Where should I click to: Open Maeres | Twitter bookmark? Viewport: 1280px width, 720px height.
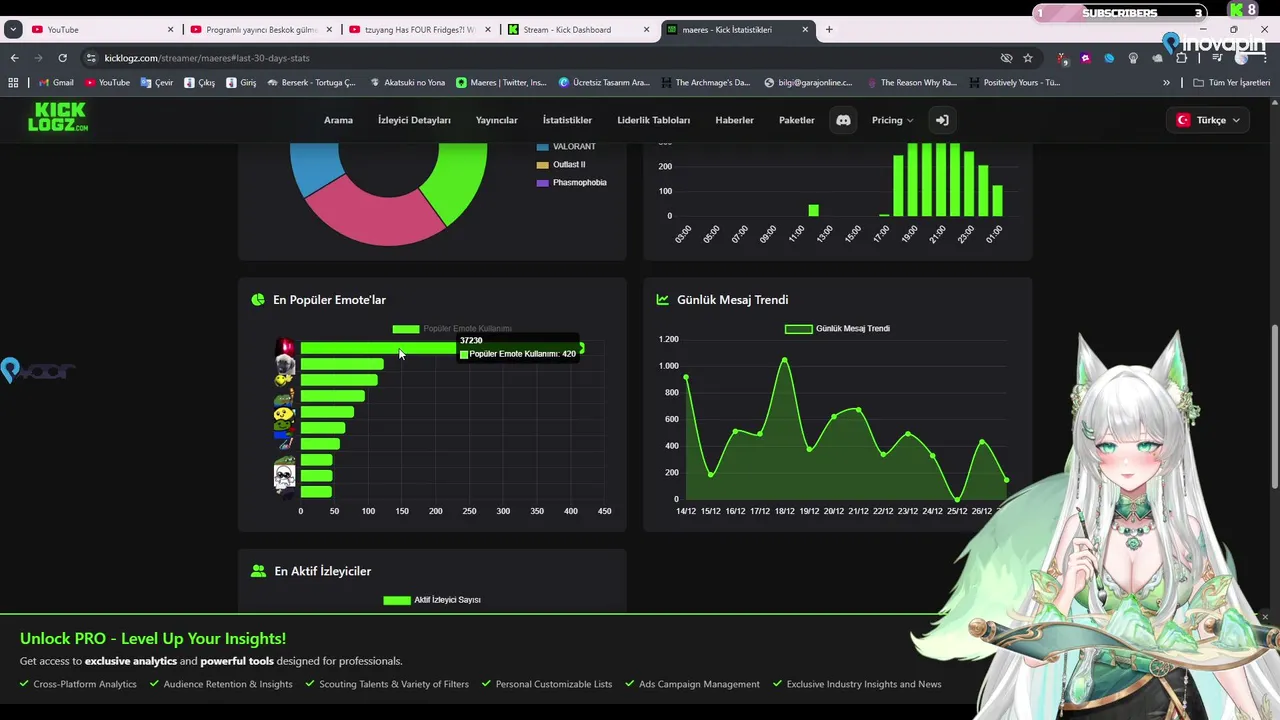click(x=501, y=82)
